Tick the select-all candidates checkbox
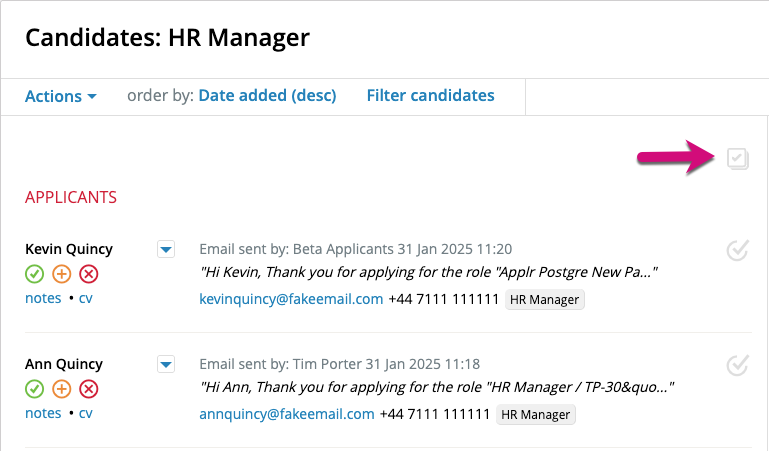Viewport: 769px width, 451px height. 738,159
